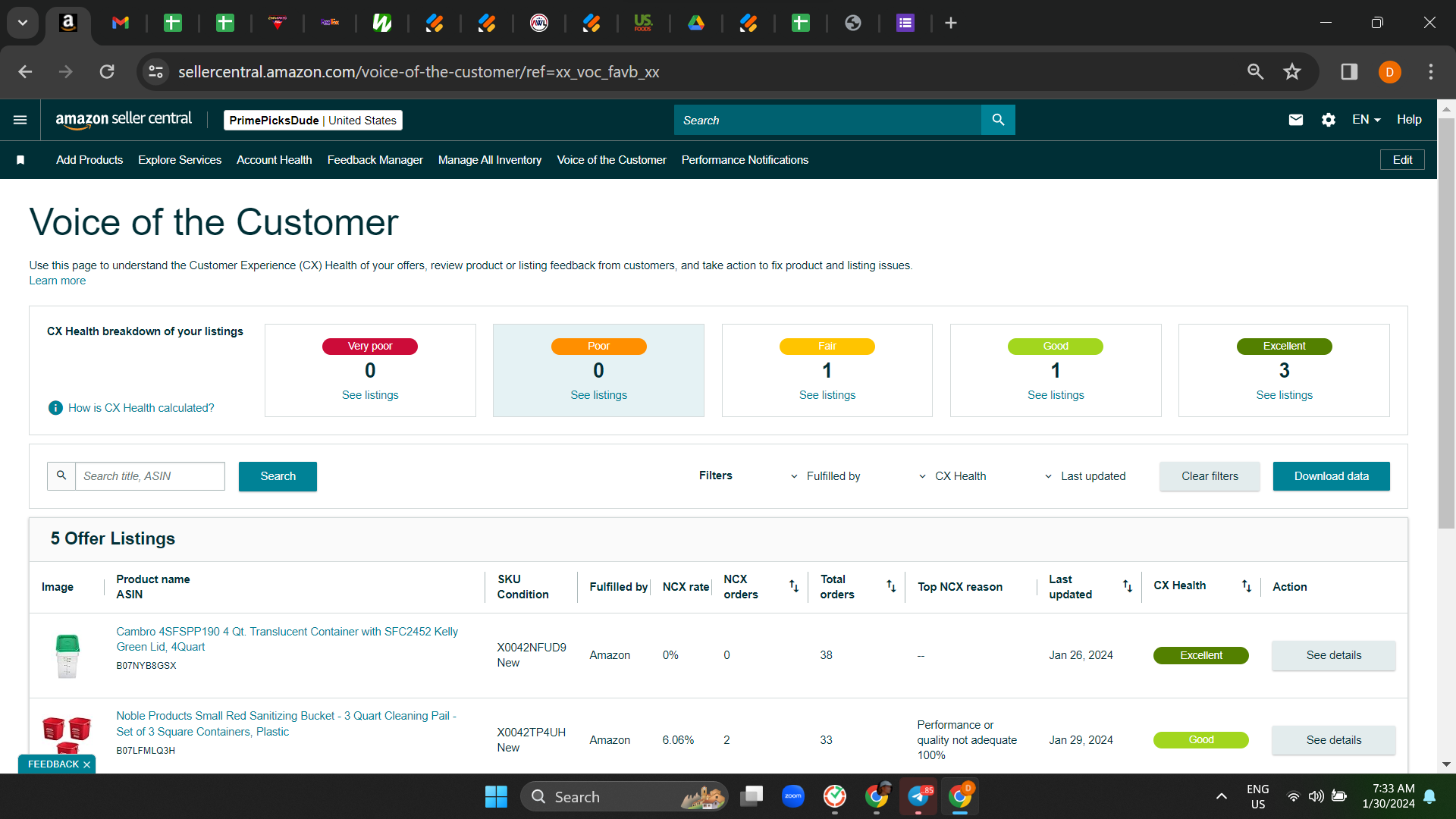Sort by Last updated column arrows

[1128, 586]
